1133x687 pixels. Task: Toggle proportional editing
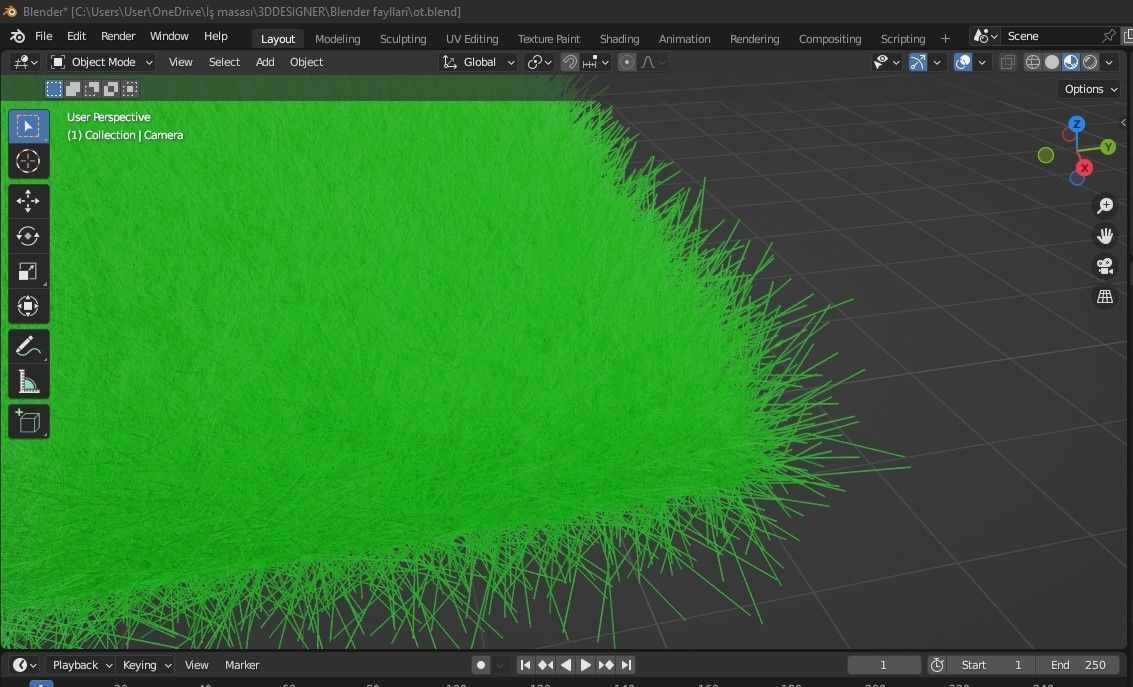click(626, 62)
